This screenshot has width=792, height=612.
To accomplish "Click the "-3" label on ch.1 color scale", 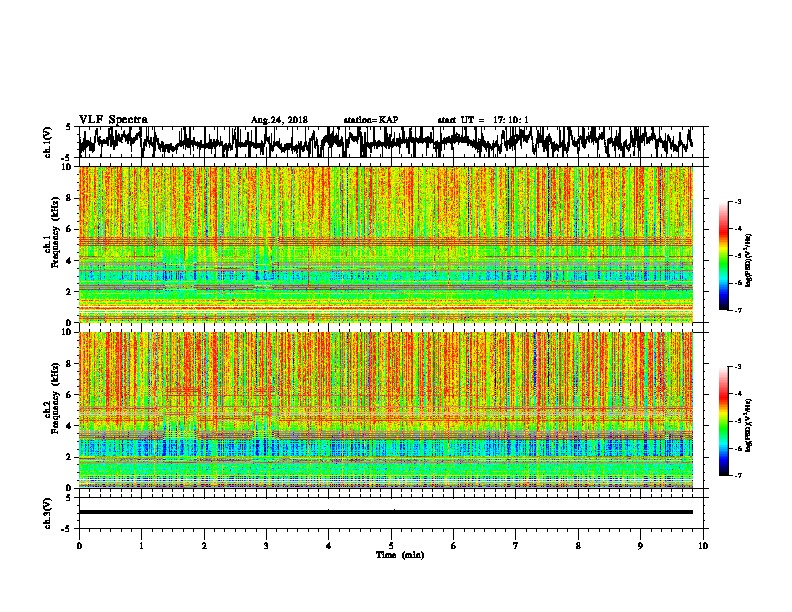I will (737, 202).
